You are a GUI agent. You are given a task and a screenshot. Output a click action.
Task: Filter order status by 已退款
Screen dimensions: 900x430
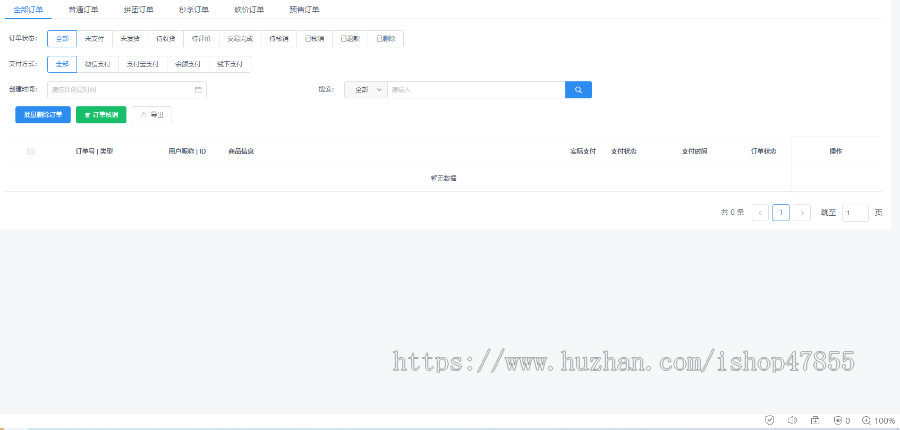coord(350,38)
